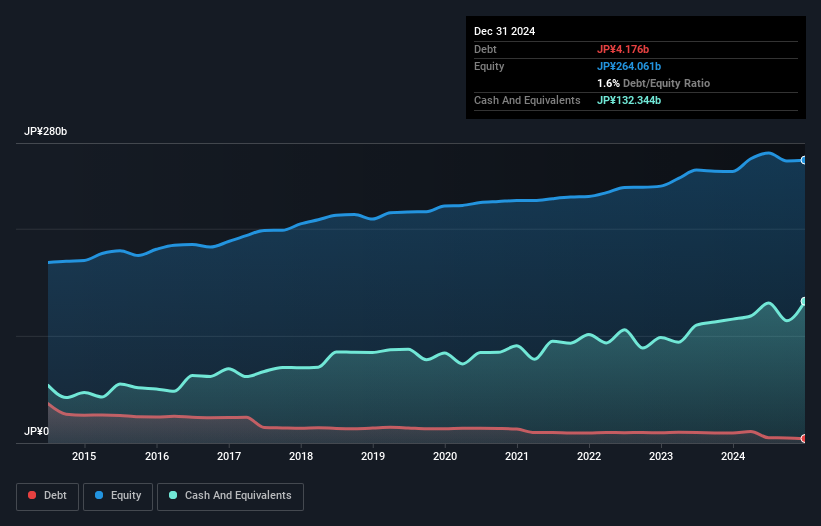The height and width of the screenshot is (526, 821).
Task: Click the 1.6% Debt/Equity Ratio text
Action: 653,83
